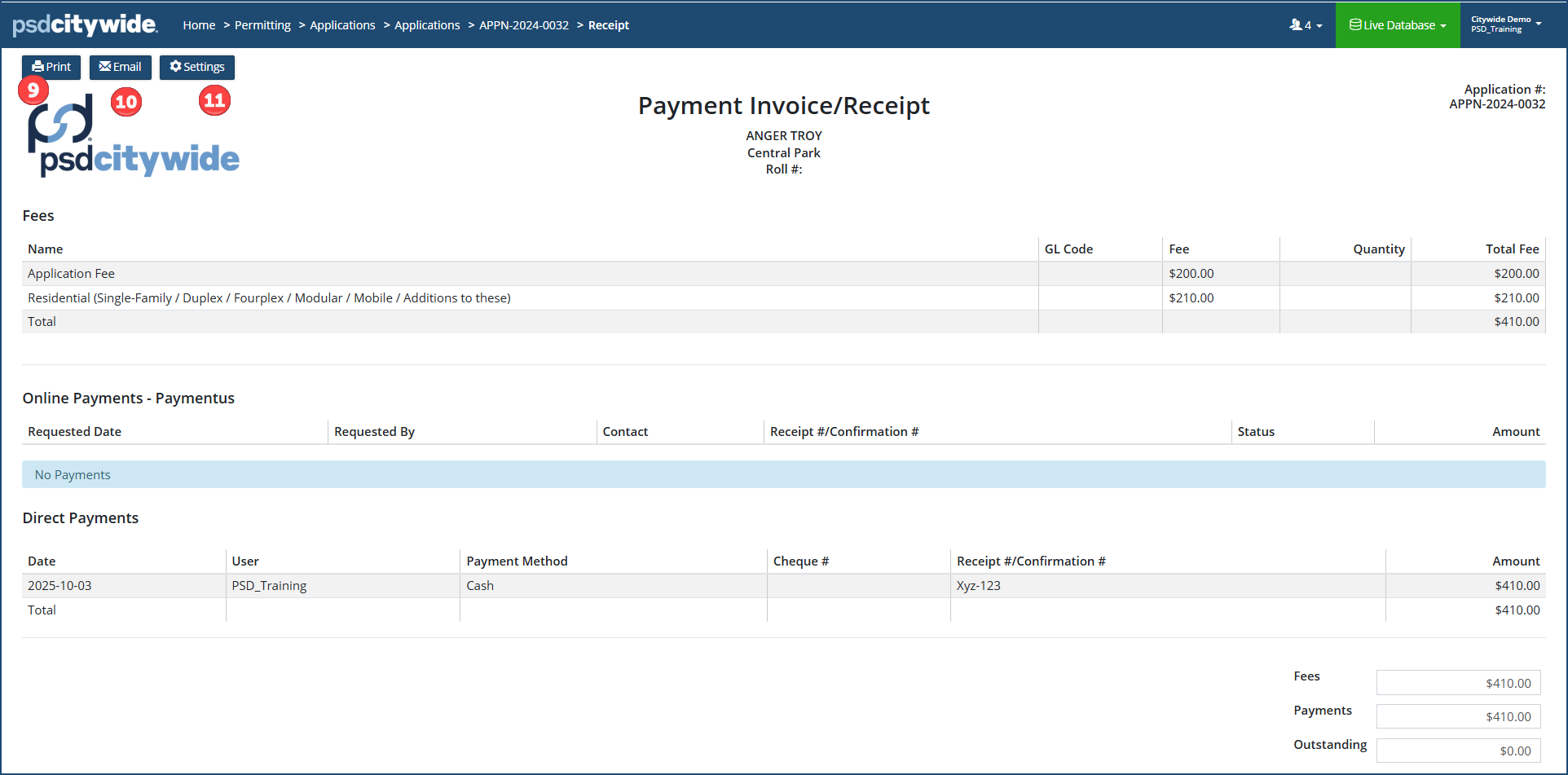1568x775 pixels.
Task: Open the Live Database dropdown
Action: click(x=1397, y=25)
